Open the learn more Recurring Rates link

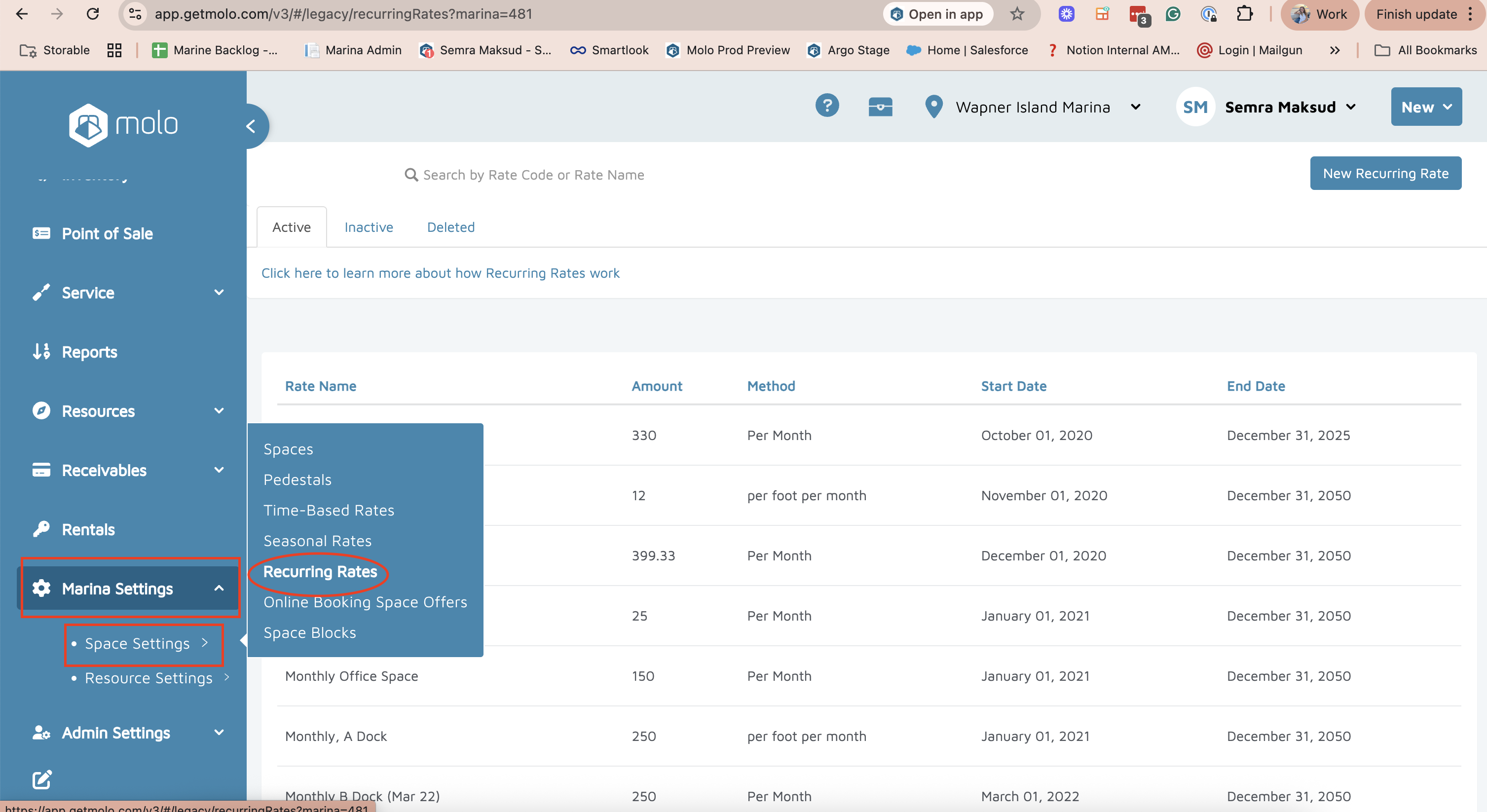coord(440,273)
